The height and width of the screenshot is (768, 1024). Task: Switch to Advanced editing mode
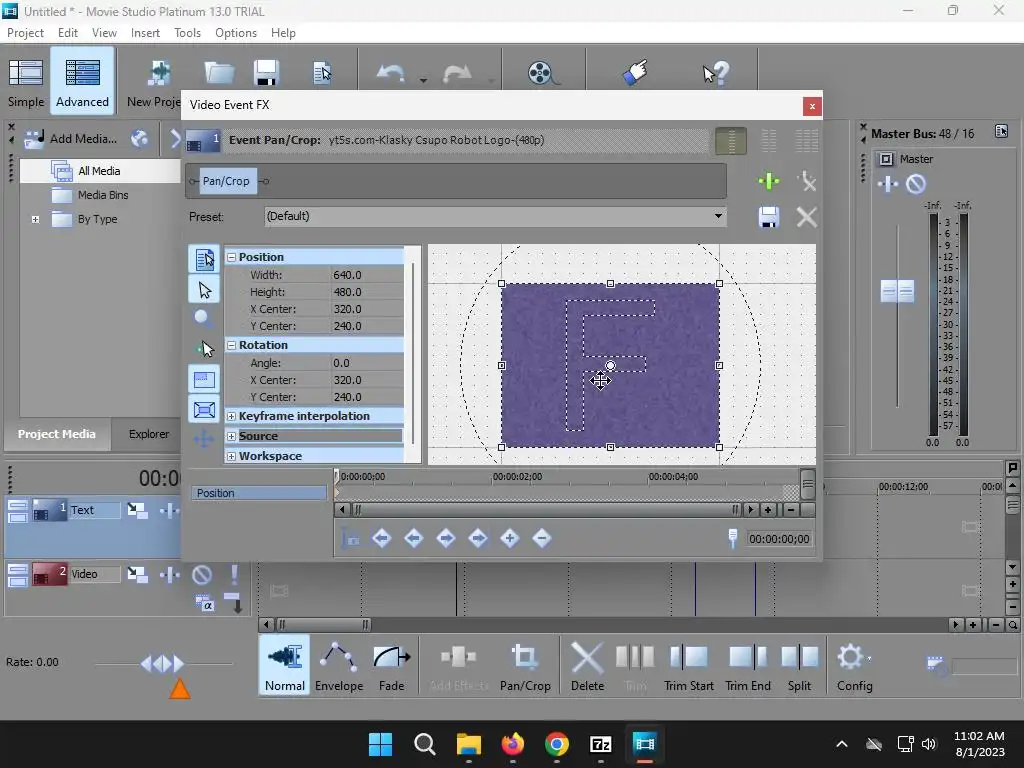coord(82,82)
